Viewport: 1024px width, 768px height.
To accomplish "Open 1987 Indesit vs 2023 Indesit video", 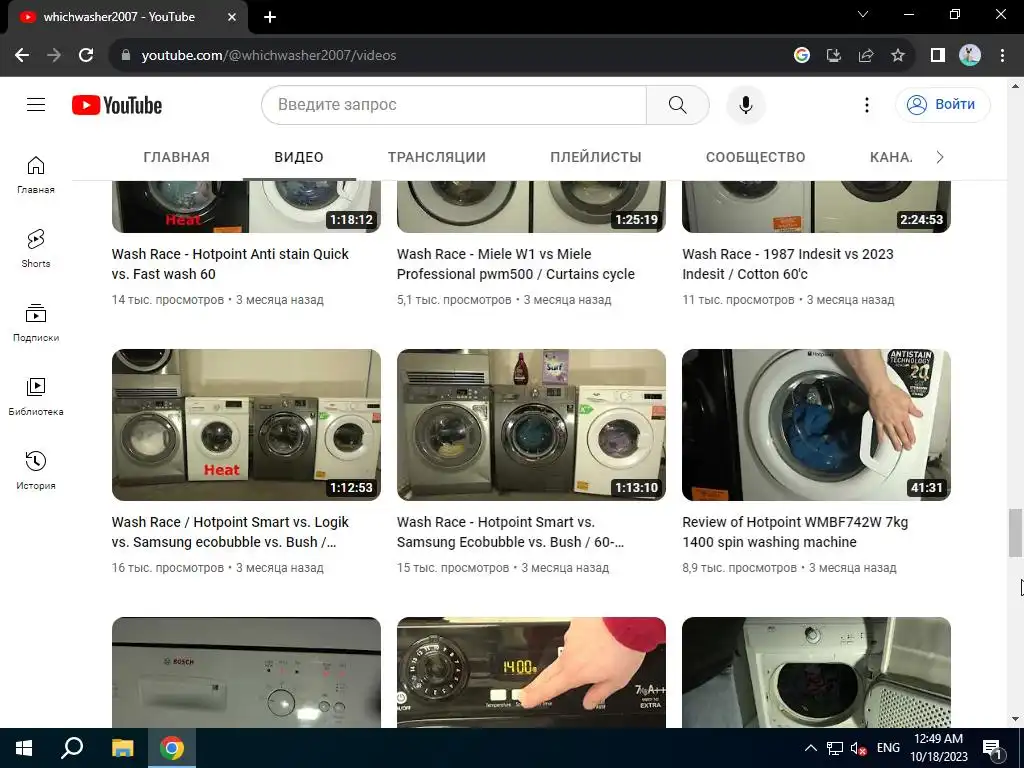I will (x=788, y=264).
